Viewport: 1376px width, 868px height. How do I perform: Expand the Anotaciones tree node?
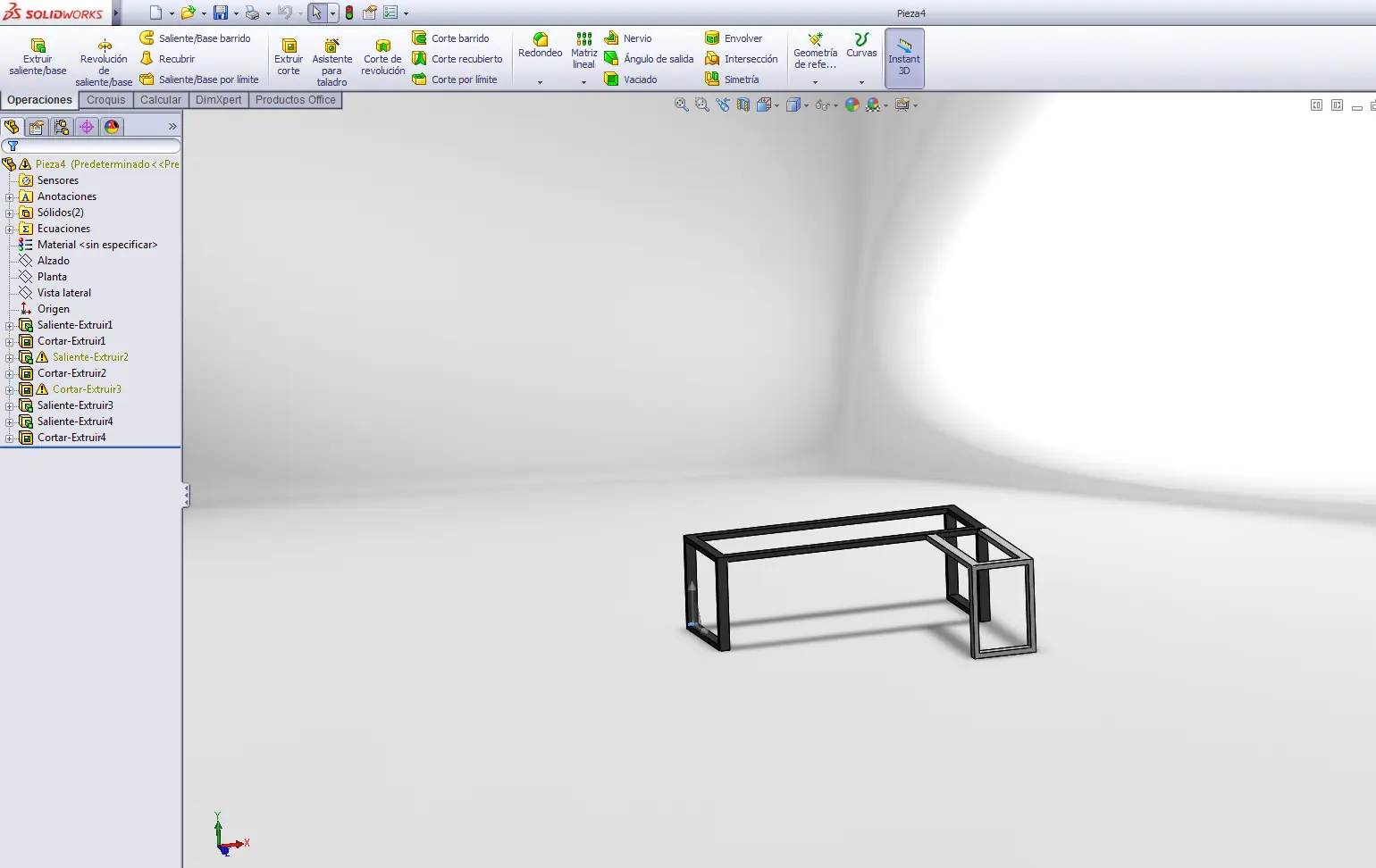[x=10, y=196]
